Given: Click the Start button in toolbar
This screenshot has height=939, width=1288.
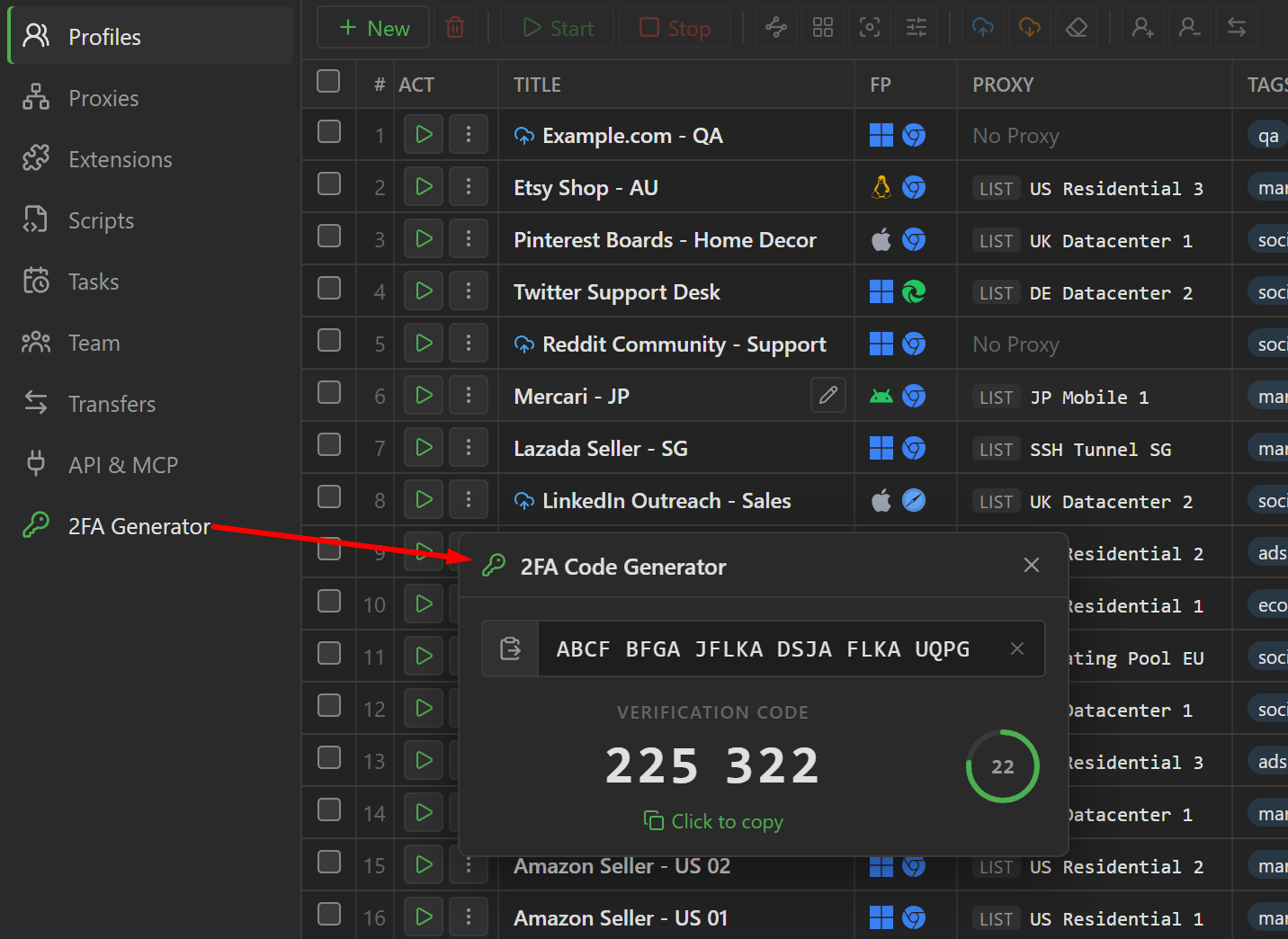Looking at the screenshot, I should tap(558, 28).
